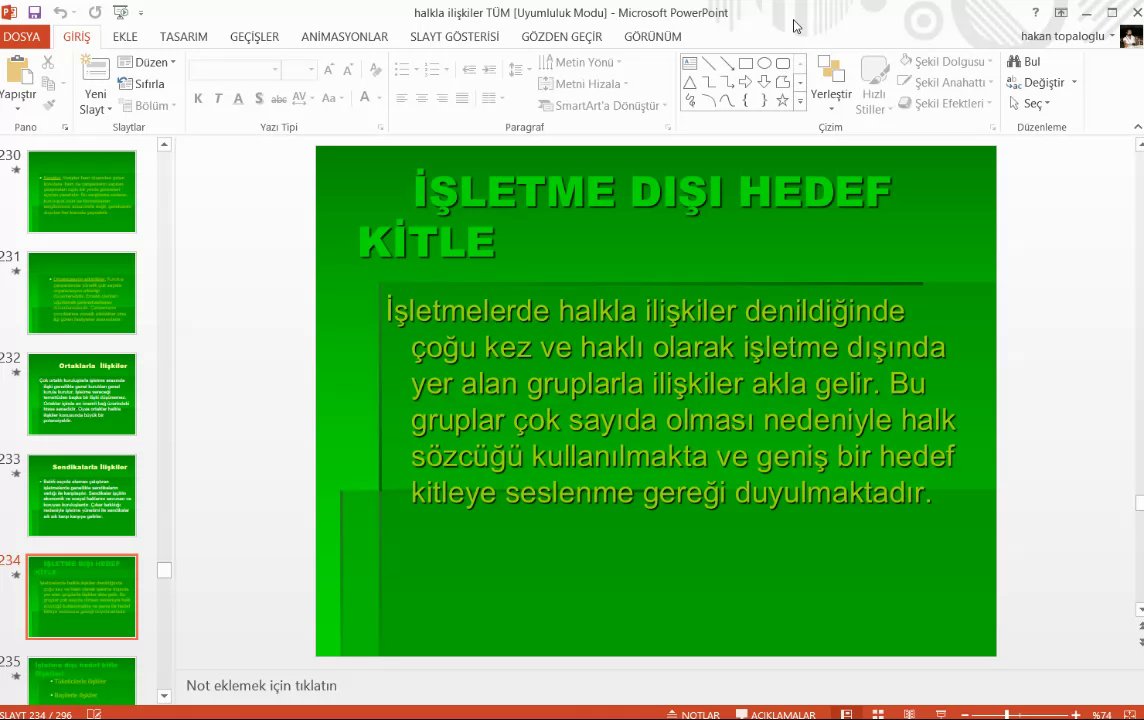This screenshot has height=720, width=1144.
Task: Decrease font size with smaller A icon
Action: (x=348, y=69)
